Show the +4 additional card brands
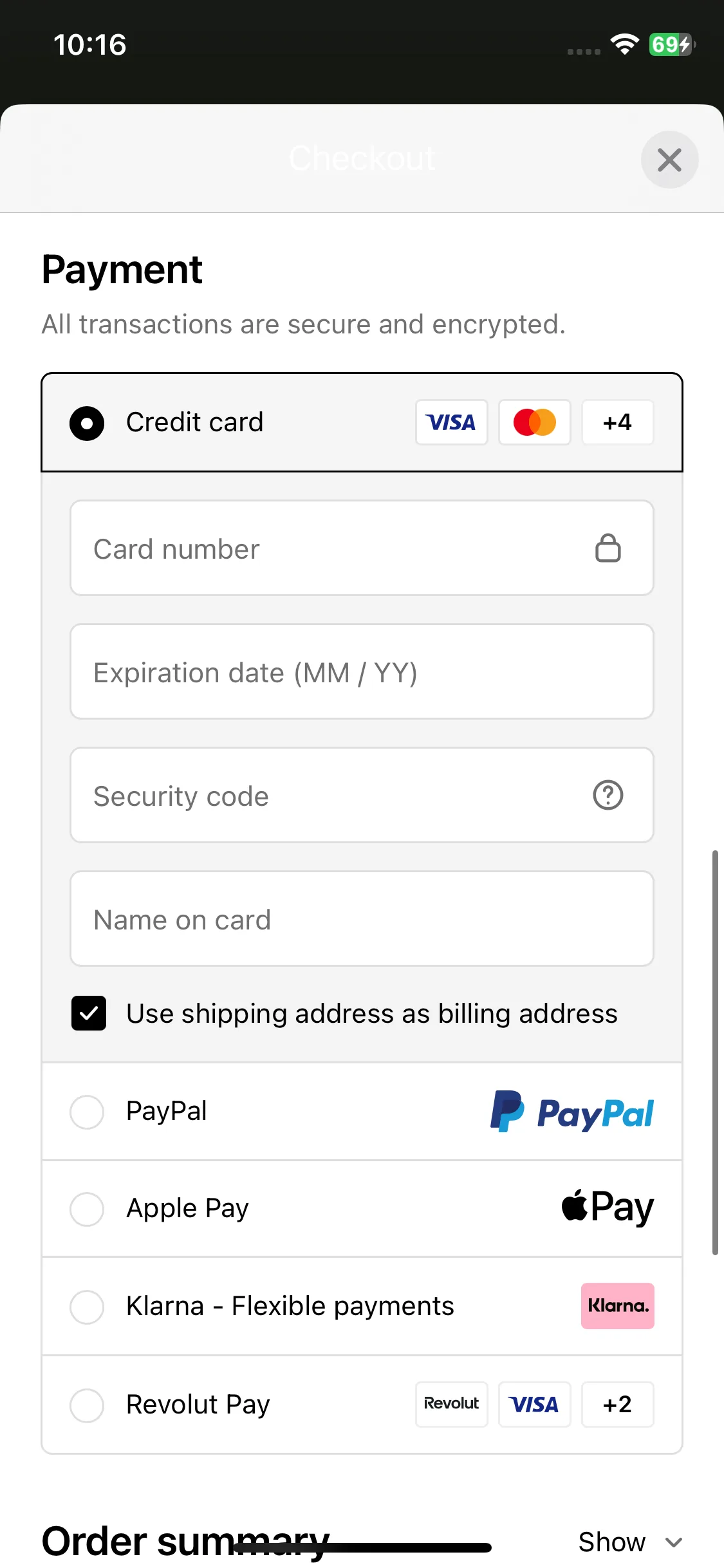Viewport: 724px width, 1568px height. (x=618, y=422)
